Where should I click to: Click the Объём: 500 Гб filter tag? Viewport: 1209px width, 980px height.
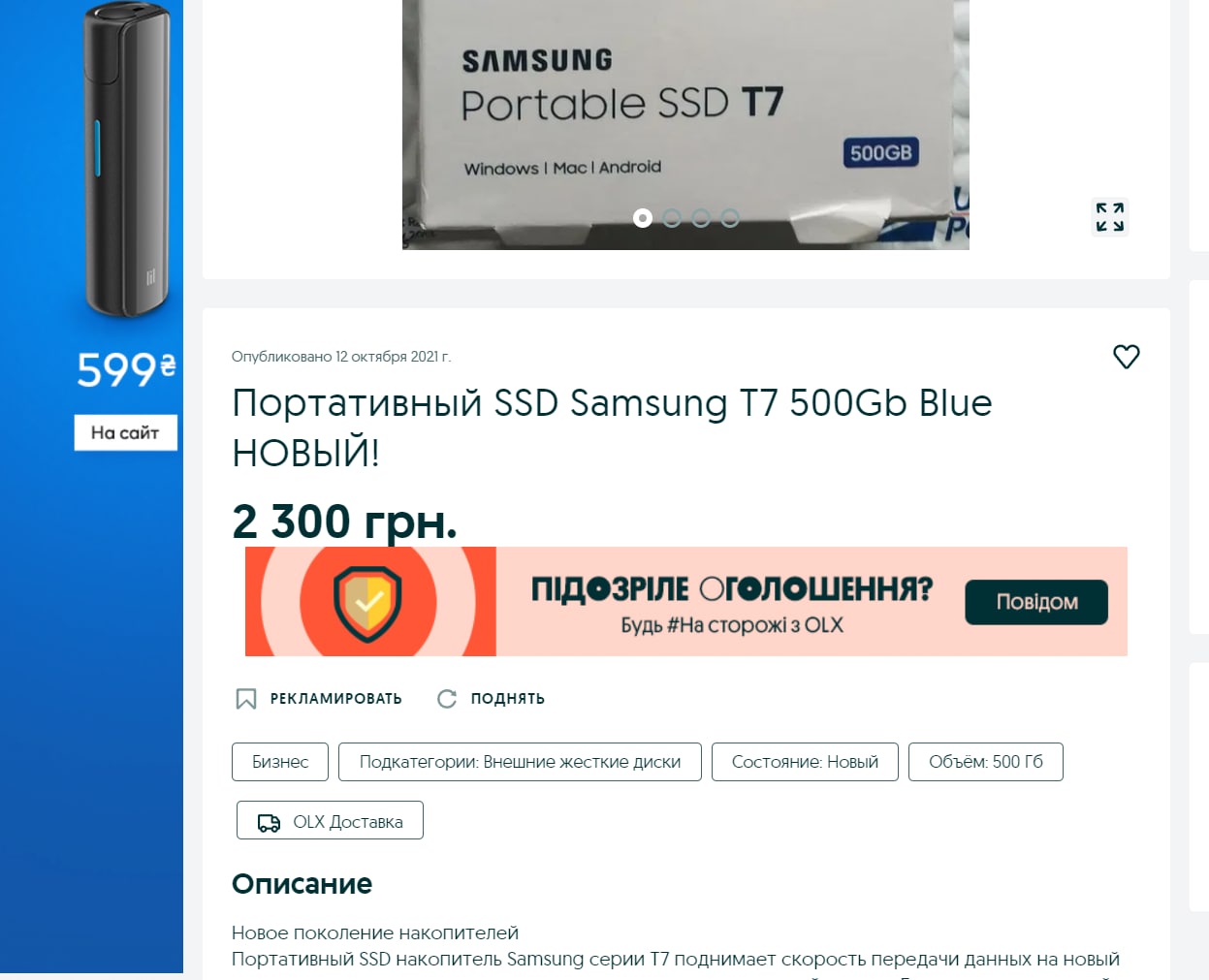[x=986, y=762]
